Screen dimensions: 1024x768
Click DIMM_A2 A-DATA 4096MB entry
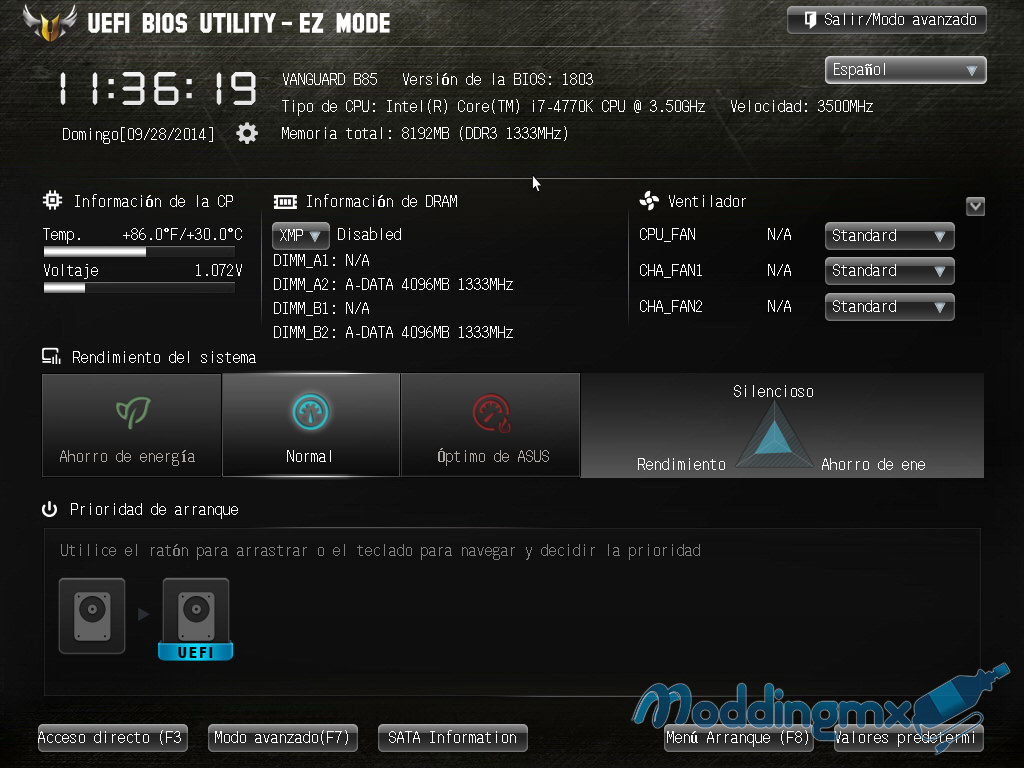[x=393, y=285]
